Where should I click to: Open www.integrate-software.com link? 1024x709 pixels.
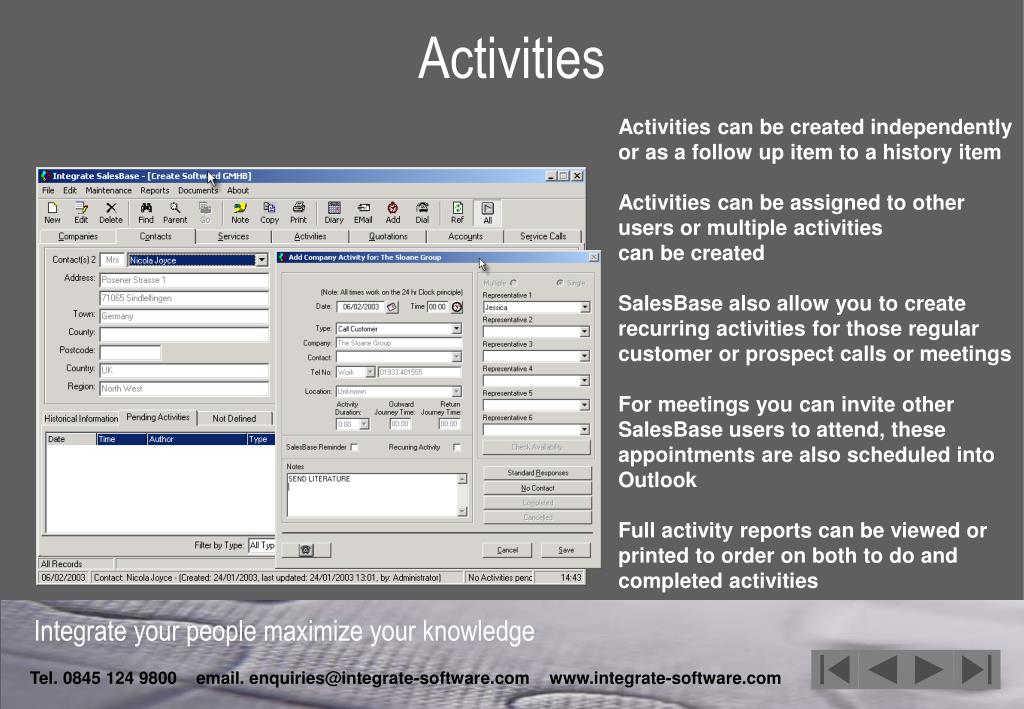point(665,678)
